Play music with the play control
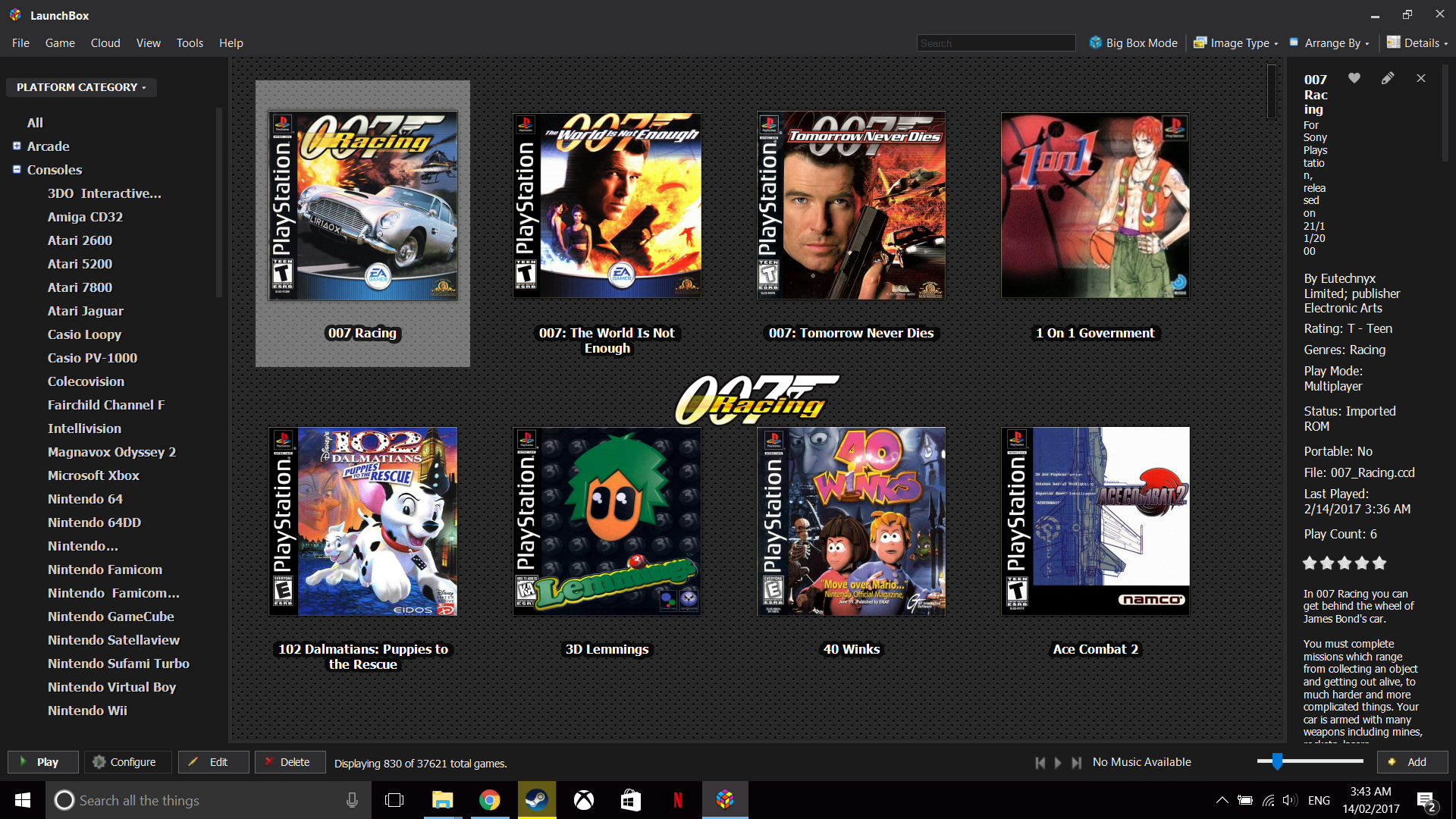 pos(1058,763)
